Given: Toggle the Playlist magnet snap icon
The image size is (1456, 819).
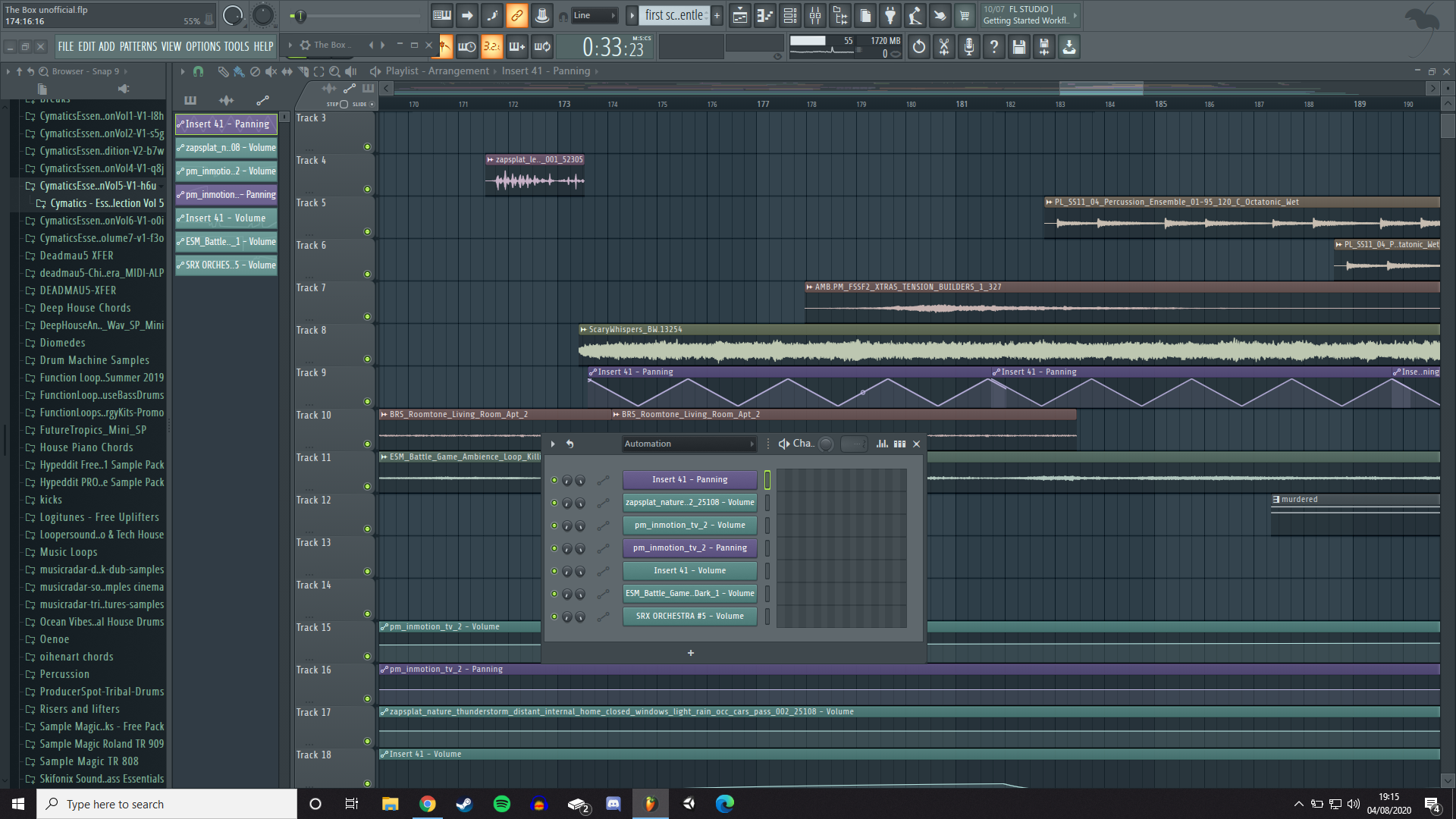Looking at the screenshot, I should coord(198,71).
